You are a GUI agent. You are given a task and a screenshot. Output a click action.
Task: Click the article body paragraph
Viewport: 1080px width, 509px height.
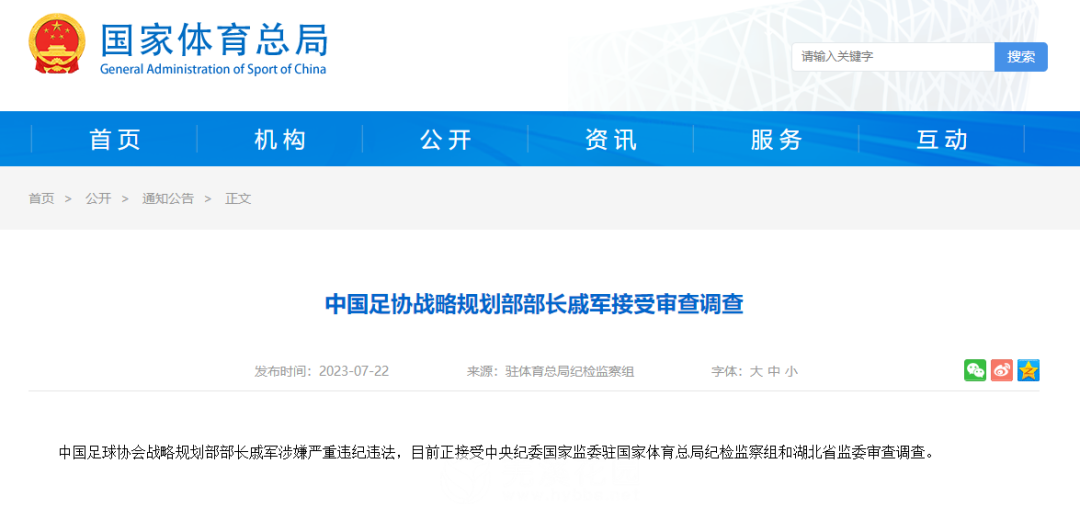click(x=497, y=453)
